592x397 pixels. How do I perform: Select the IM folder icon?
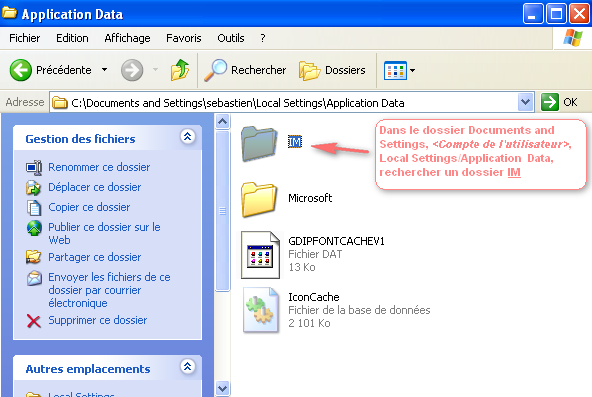(x=259, y=144)
